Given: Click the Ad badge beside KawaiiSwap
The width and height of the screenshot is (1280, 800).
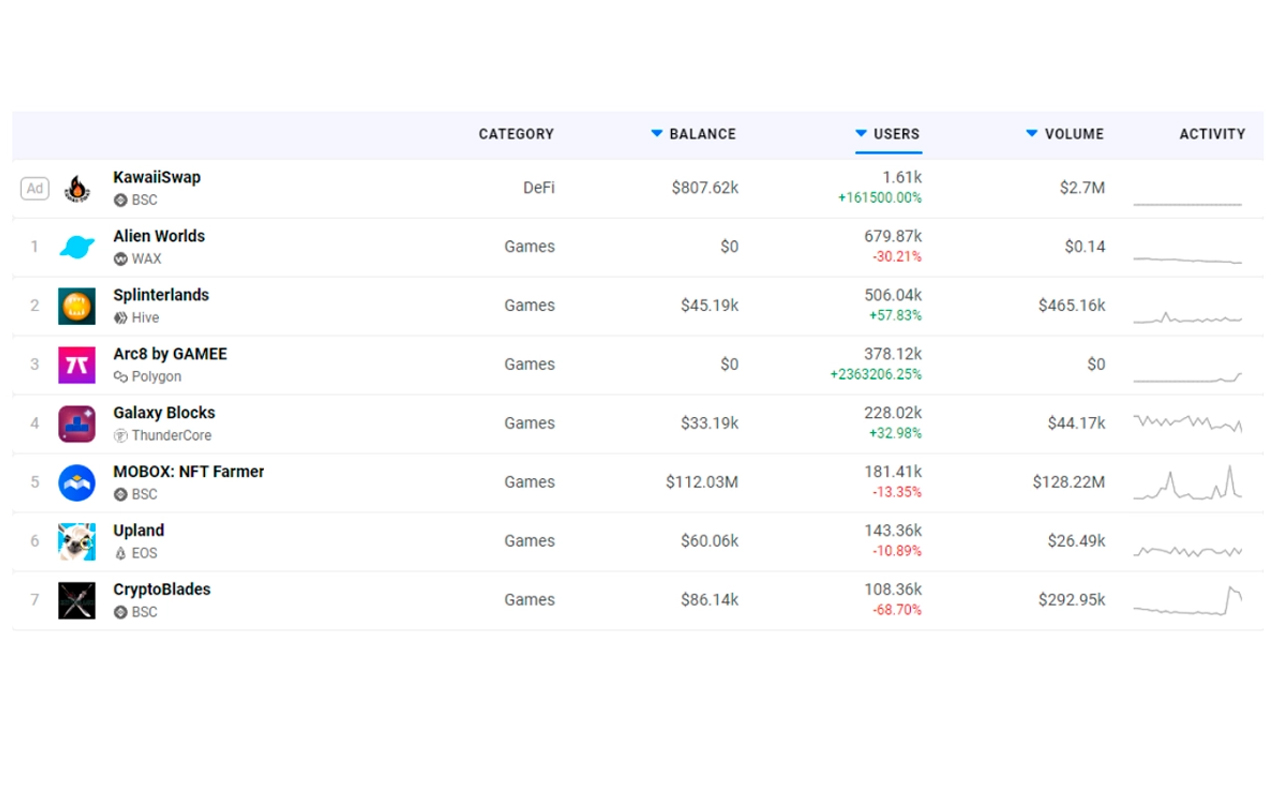Looking at the screenshot, I should [35, 188].
